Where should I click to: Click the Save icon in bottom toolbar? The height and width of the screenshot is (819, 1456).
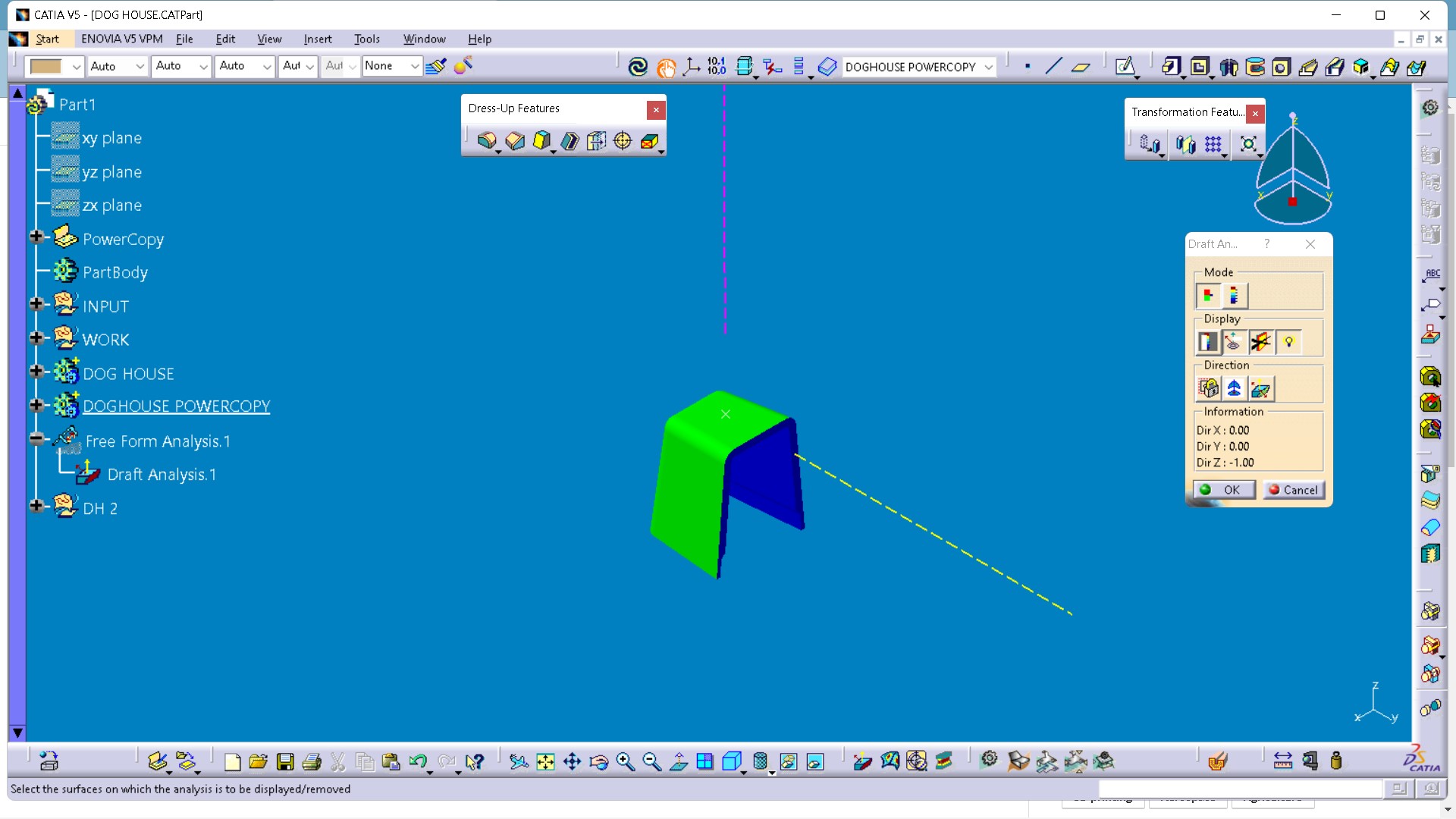coord(285,761)
